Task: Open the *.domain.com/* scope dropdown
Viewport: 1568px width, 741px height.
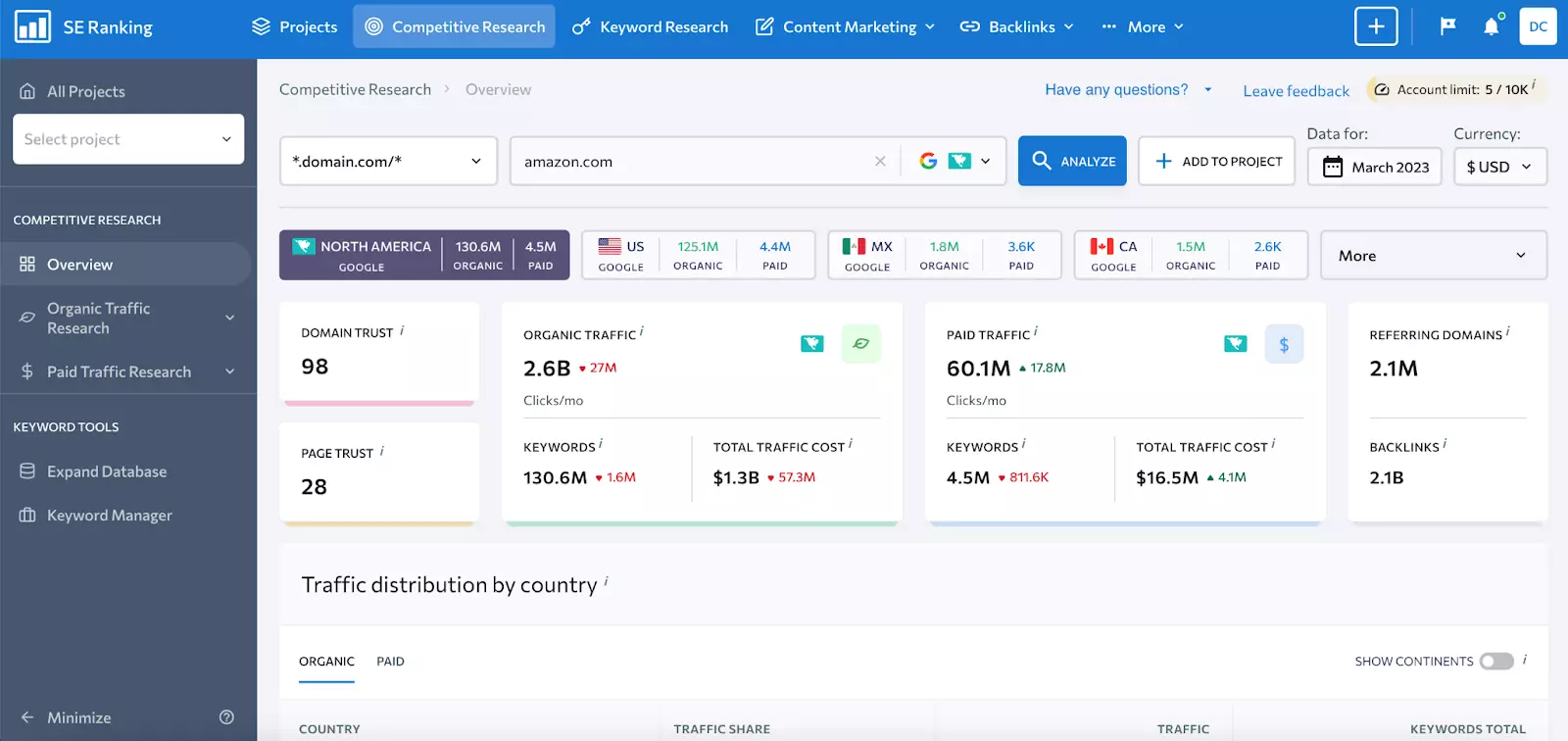Action: tap(388, 161)
